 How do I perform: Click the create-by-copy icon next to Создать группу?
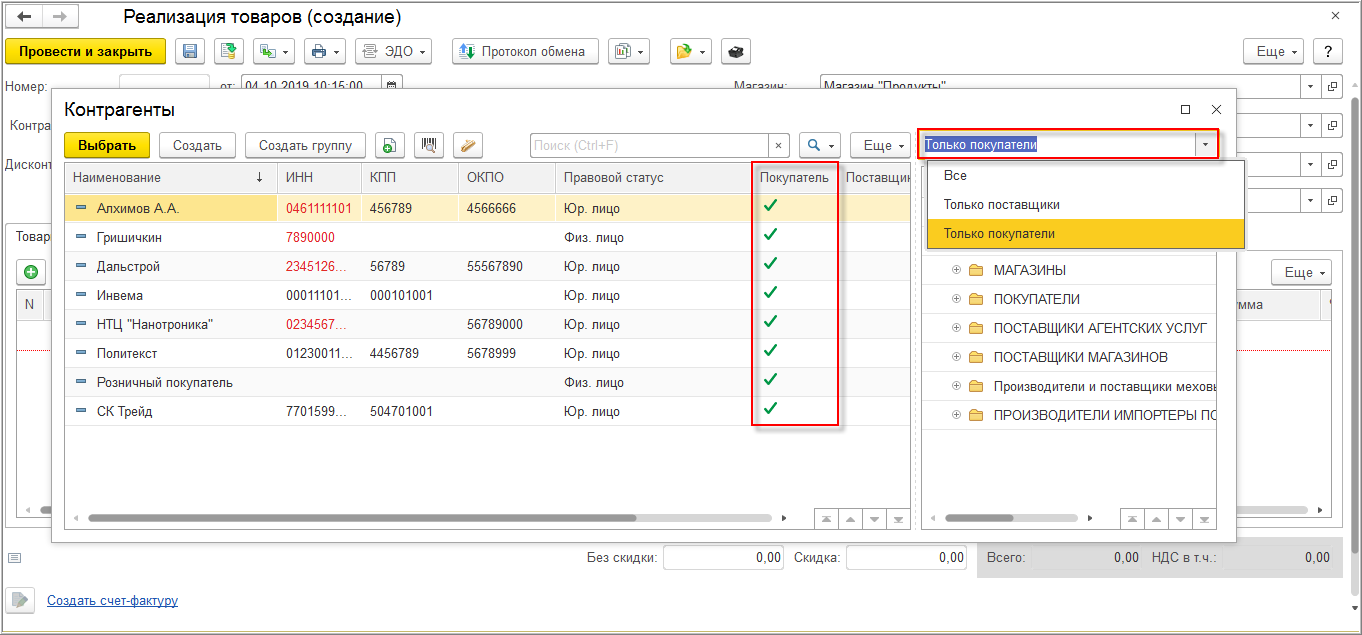pyautogui.click(x=390, y=145)
